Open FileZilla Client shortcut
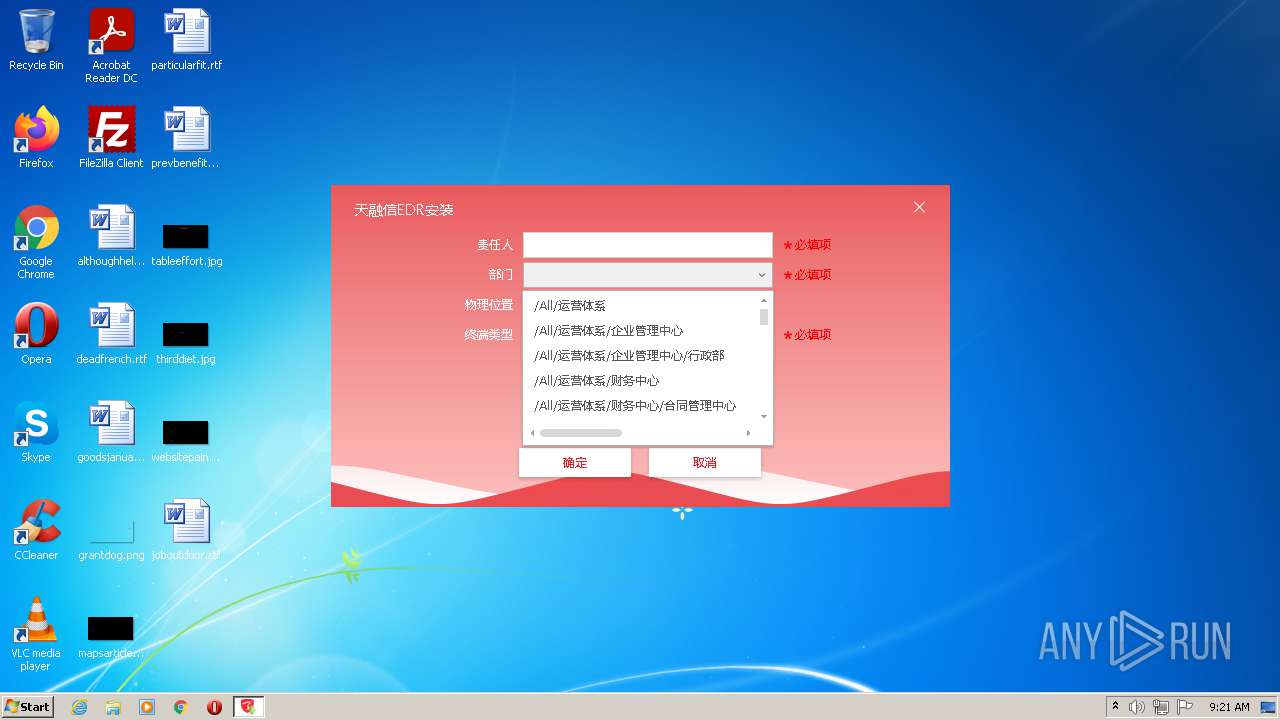This screenshot has height=720, width=1280. tap(111, 138)
